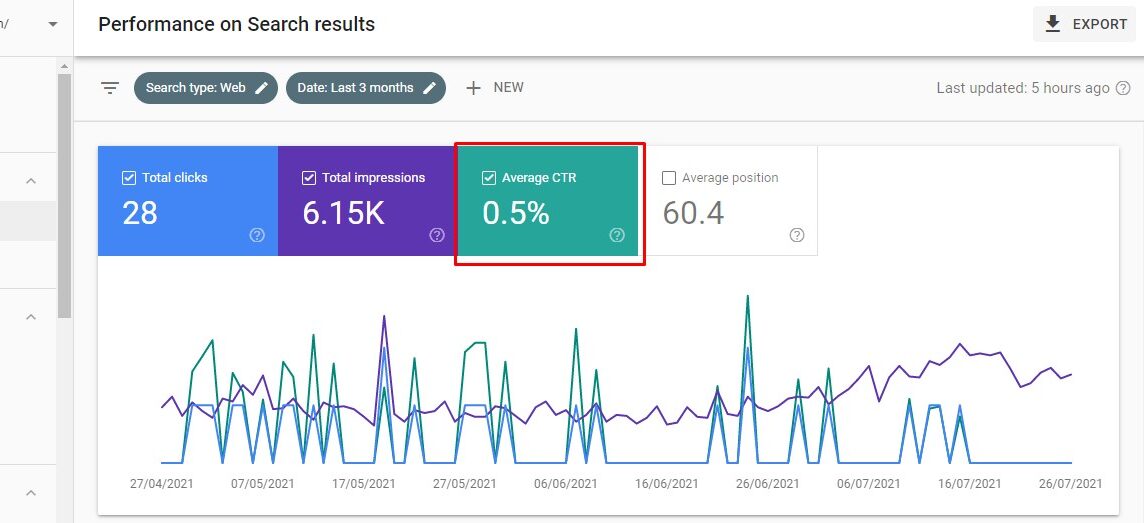Click the 06/06/2021 axis date
This screenshot has height=523, width=1144.
point(565,484)
